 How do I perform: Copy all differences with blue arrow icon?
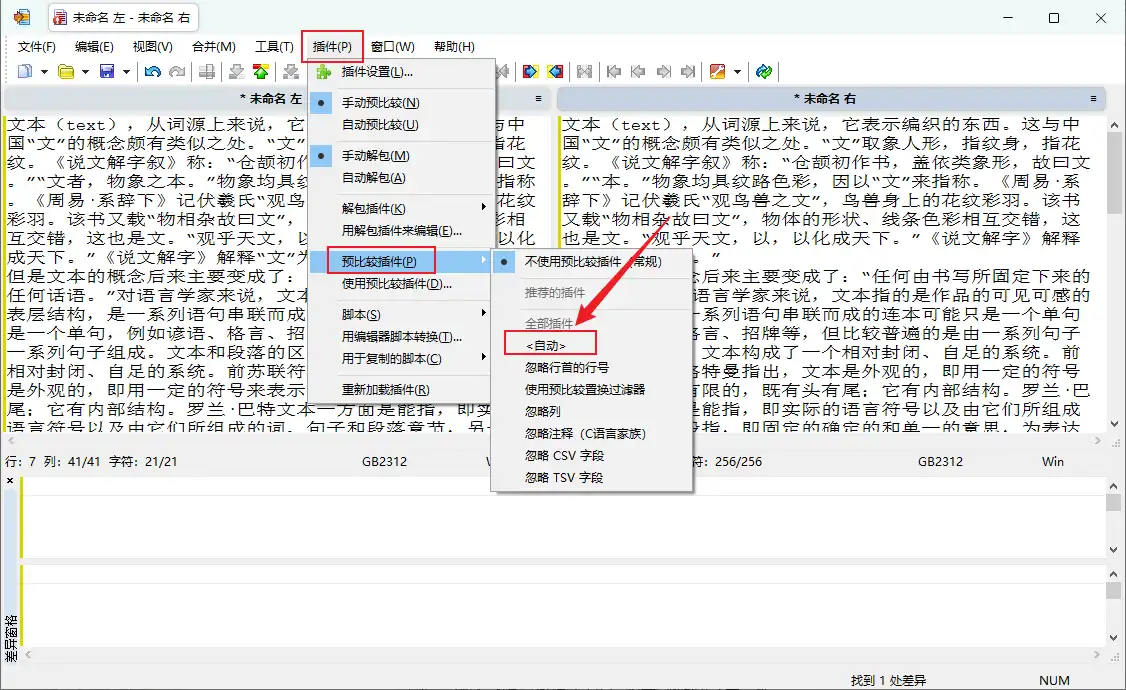531,71
